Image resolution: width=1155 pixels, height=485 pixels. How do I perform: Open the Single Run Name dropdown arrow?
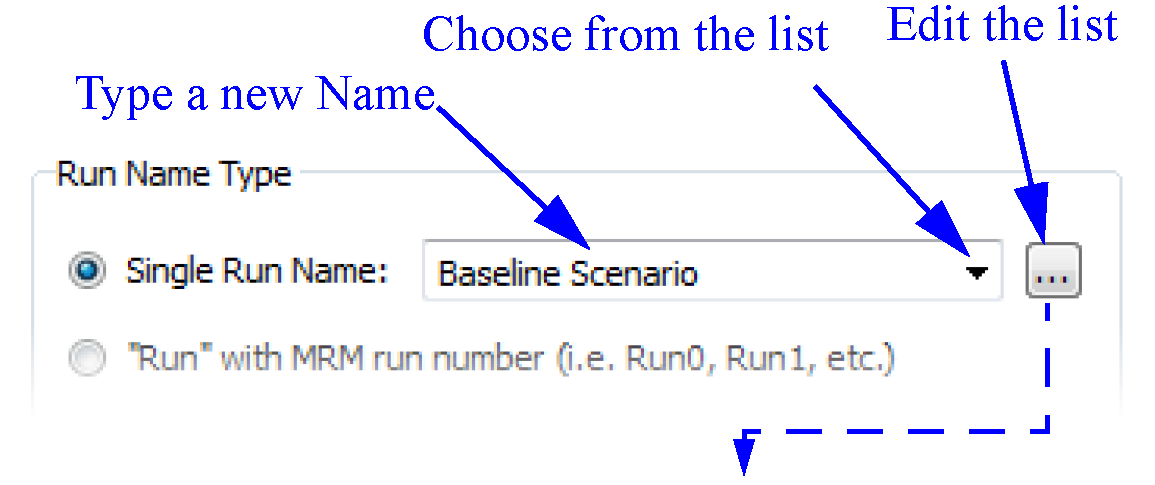point(977,272)
